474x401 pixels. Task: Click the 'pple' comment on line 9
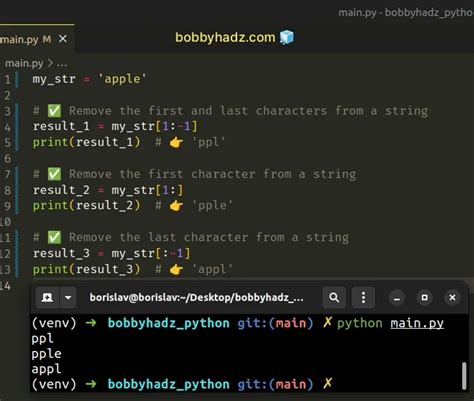click(212, 206)
